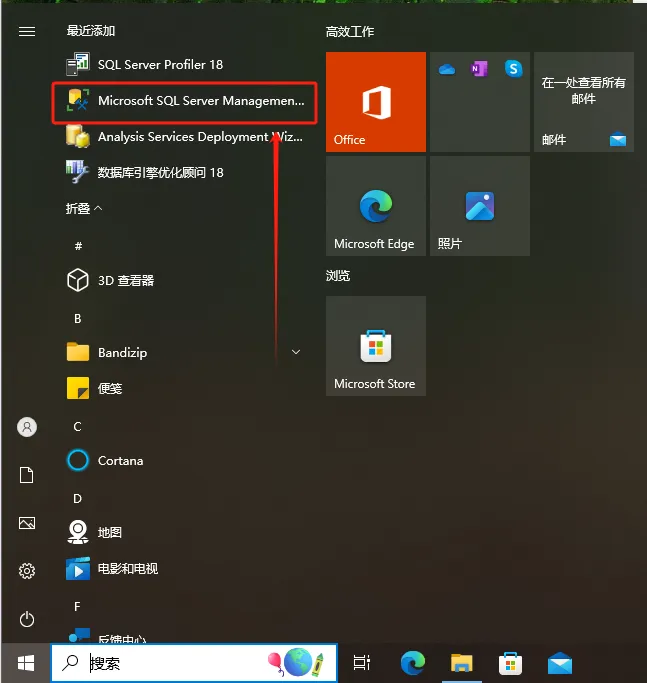Open the Skype small tile
Viewport: 647px width, 683px height.
(514, 69)
